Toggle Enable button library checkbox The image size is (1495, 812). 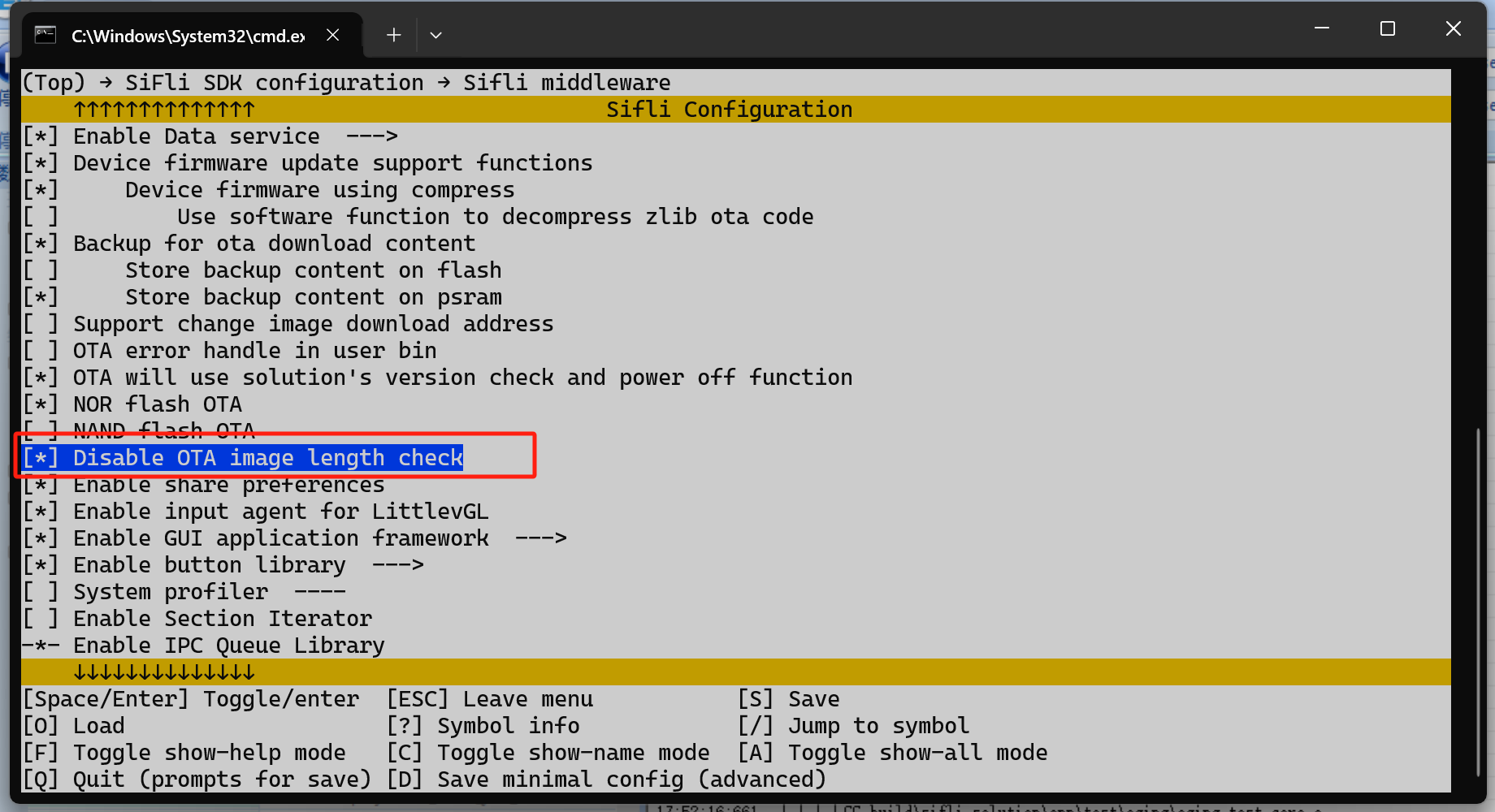41,565
